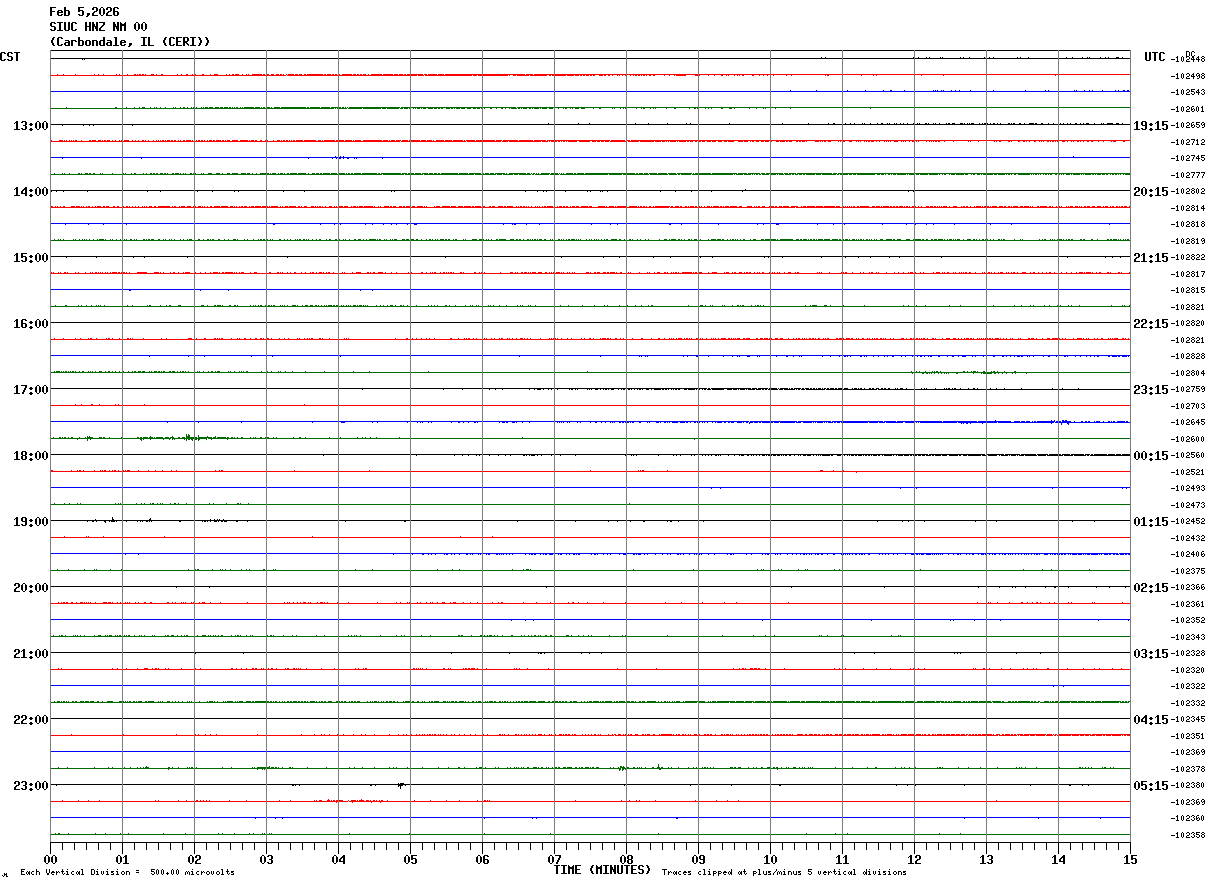Click the DC offset value -102375
This screenshot has height=886, width=1210.
(1188, 571)
